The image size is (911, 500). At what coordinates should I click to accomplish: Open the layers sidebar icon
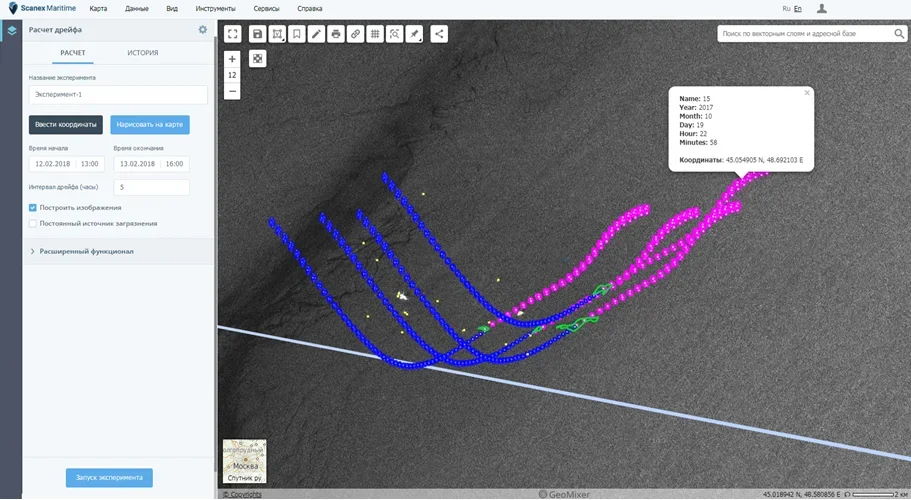[x=11, y=30]
